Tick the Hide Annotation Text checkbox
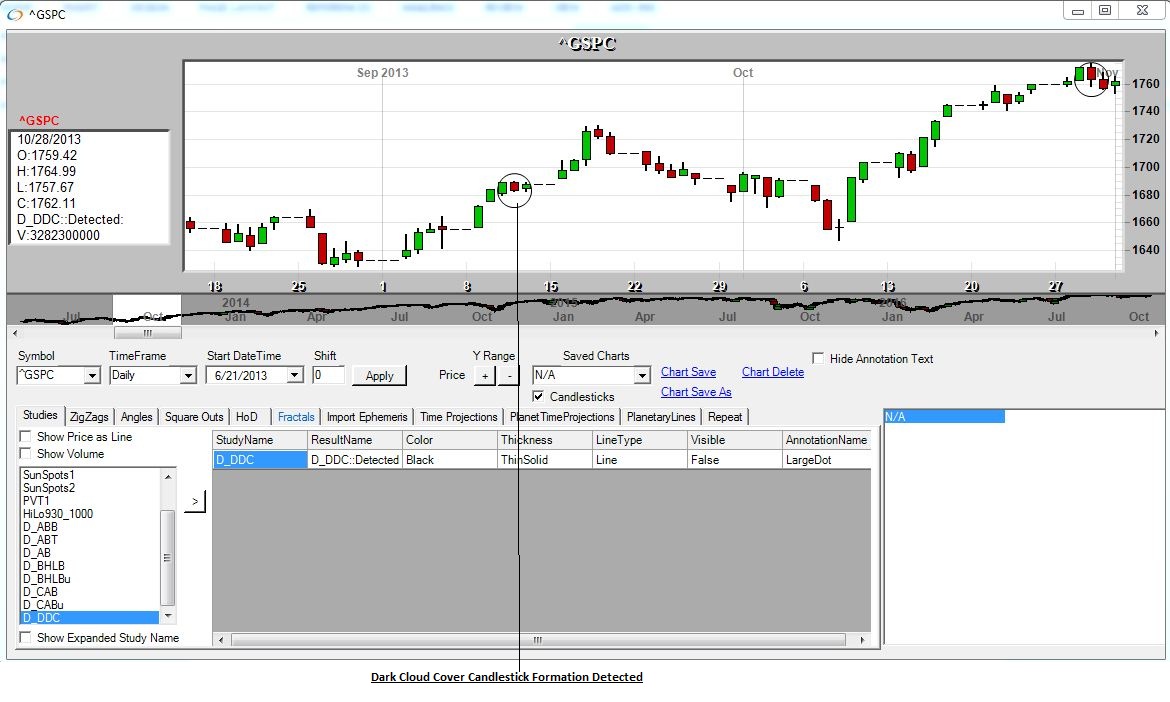1170x702 pixels. 818,359
